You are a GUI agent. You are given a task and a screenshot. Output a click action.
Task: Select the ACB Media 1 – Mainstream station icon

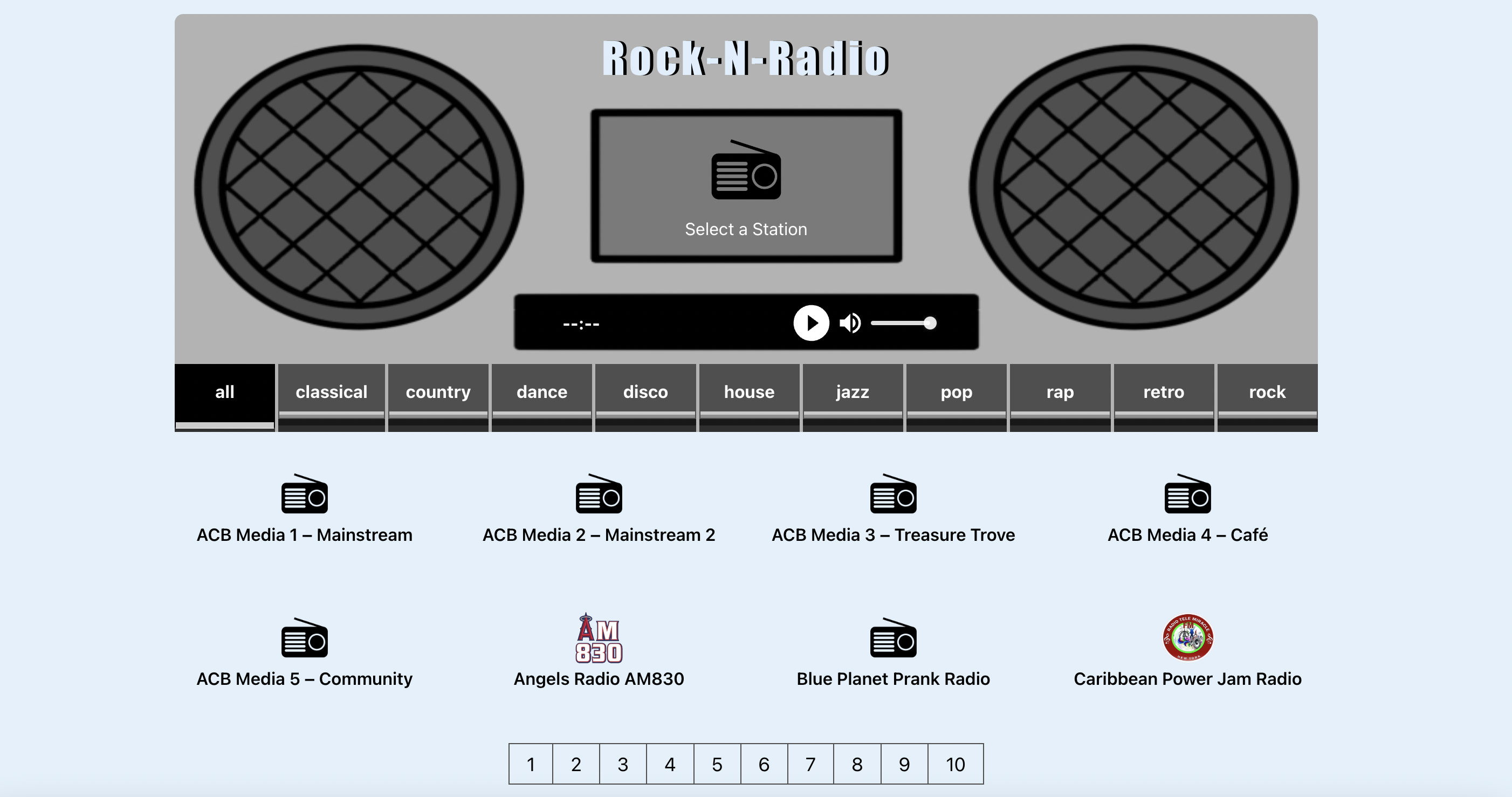(x=305, y=494)
